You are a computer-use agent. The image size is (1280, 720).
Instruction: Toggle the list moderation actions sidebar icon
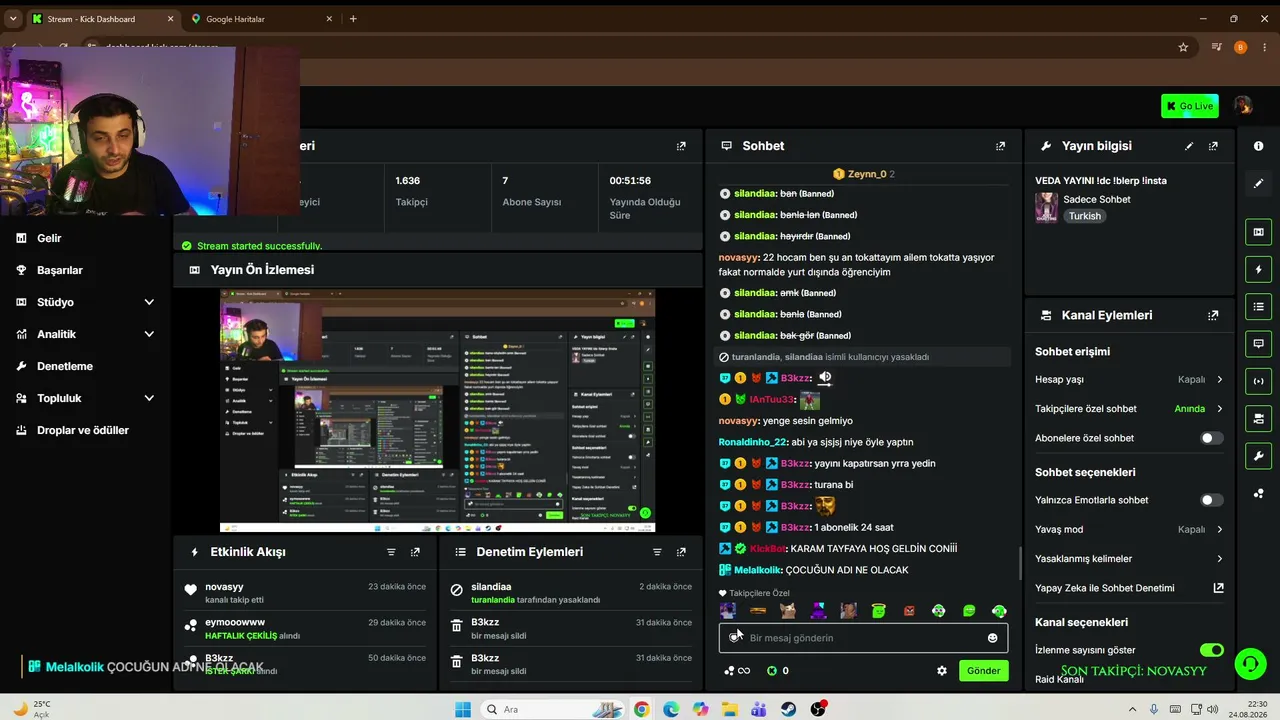(1259, 306)
